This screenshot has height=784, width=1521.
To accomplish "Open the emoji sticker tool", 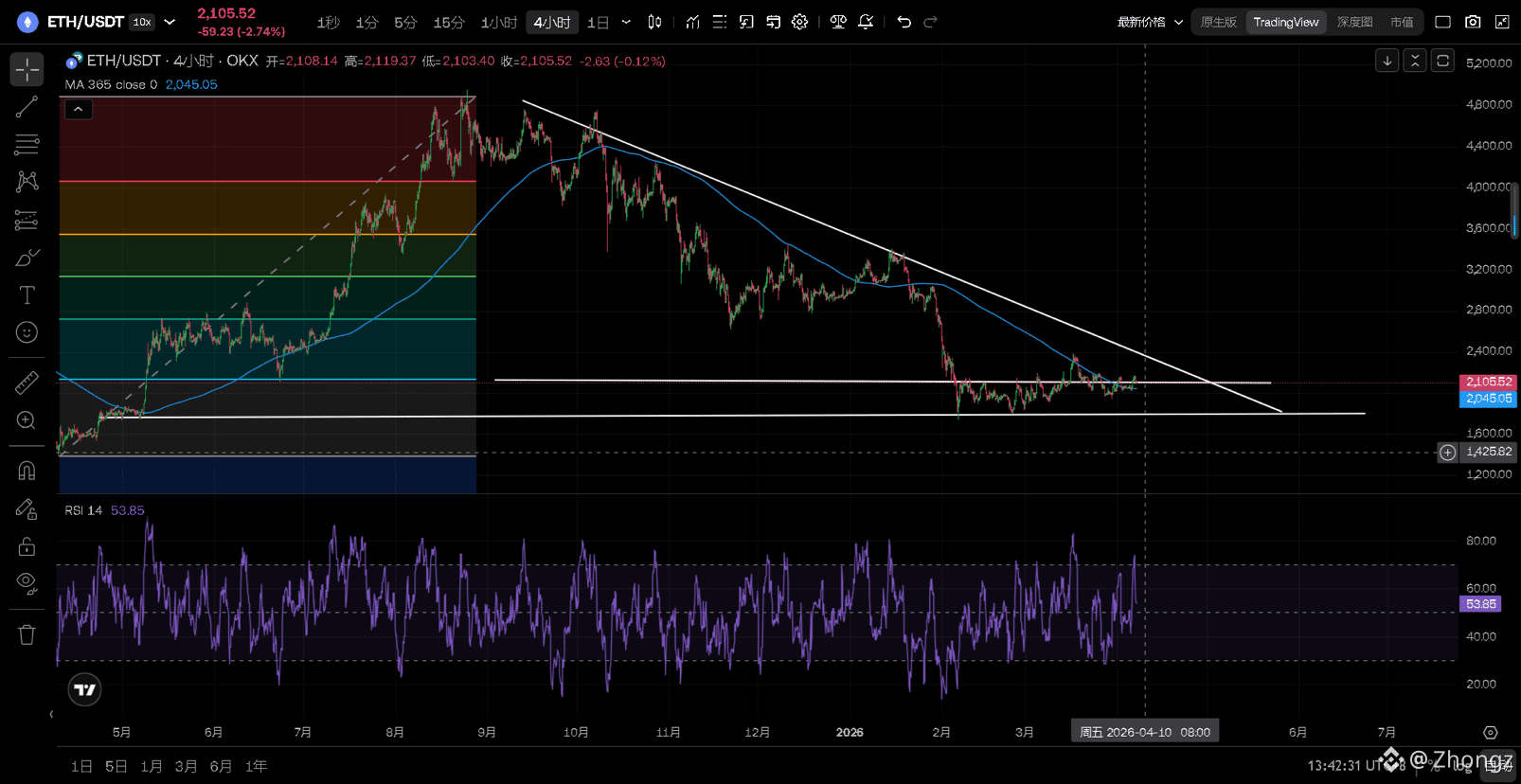I will click(x=27, y=332).
